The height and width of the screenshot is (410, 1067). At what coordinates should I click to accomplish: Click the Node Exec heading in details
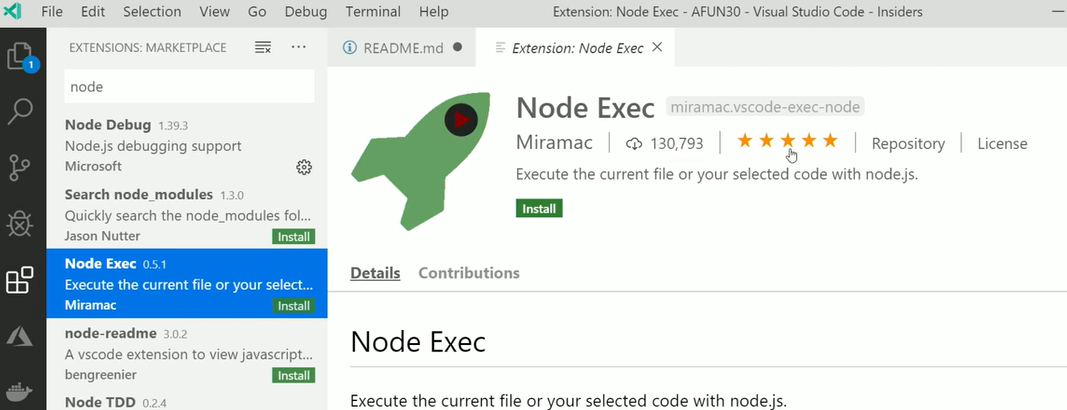coord(418,341)
